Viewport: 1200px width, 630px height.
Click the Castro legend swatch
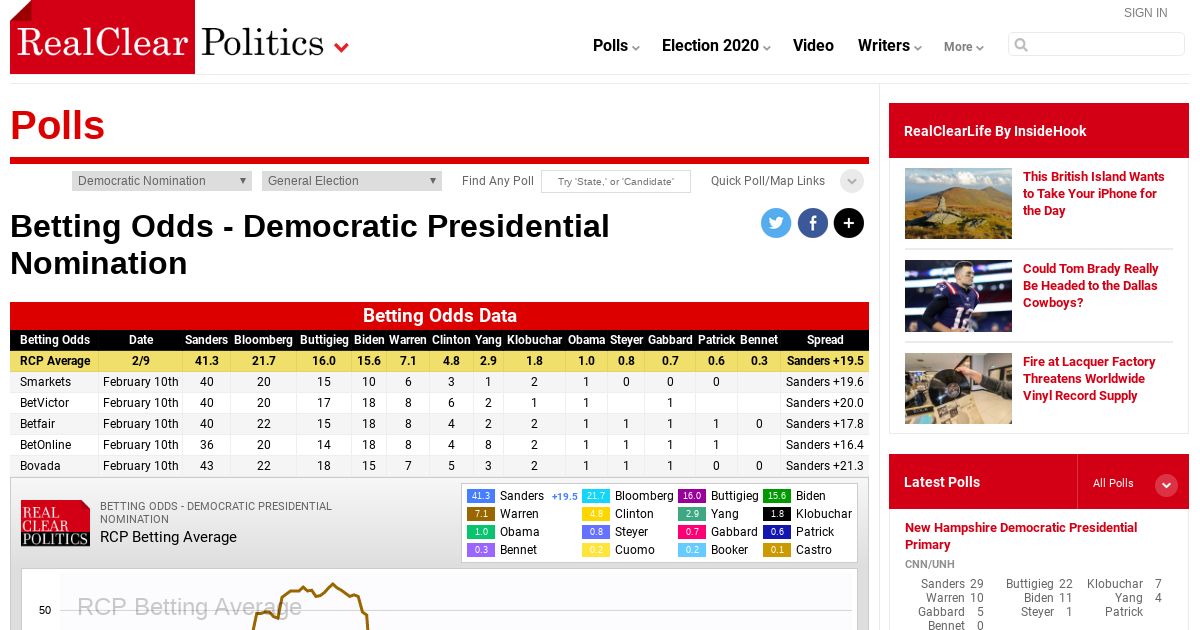(x=777, y=550)
